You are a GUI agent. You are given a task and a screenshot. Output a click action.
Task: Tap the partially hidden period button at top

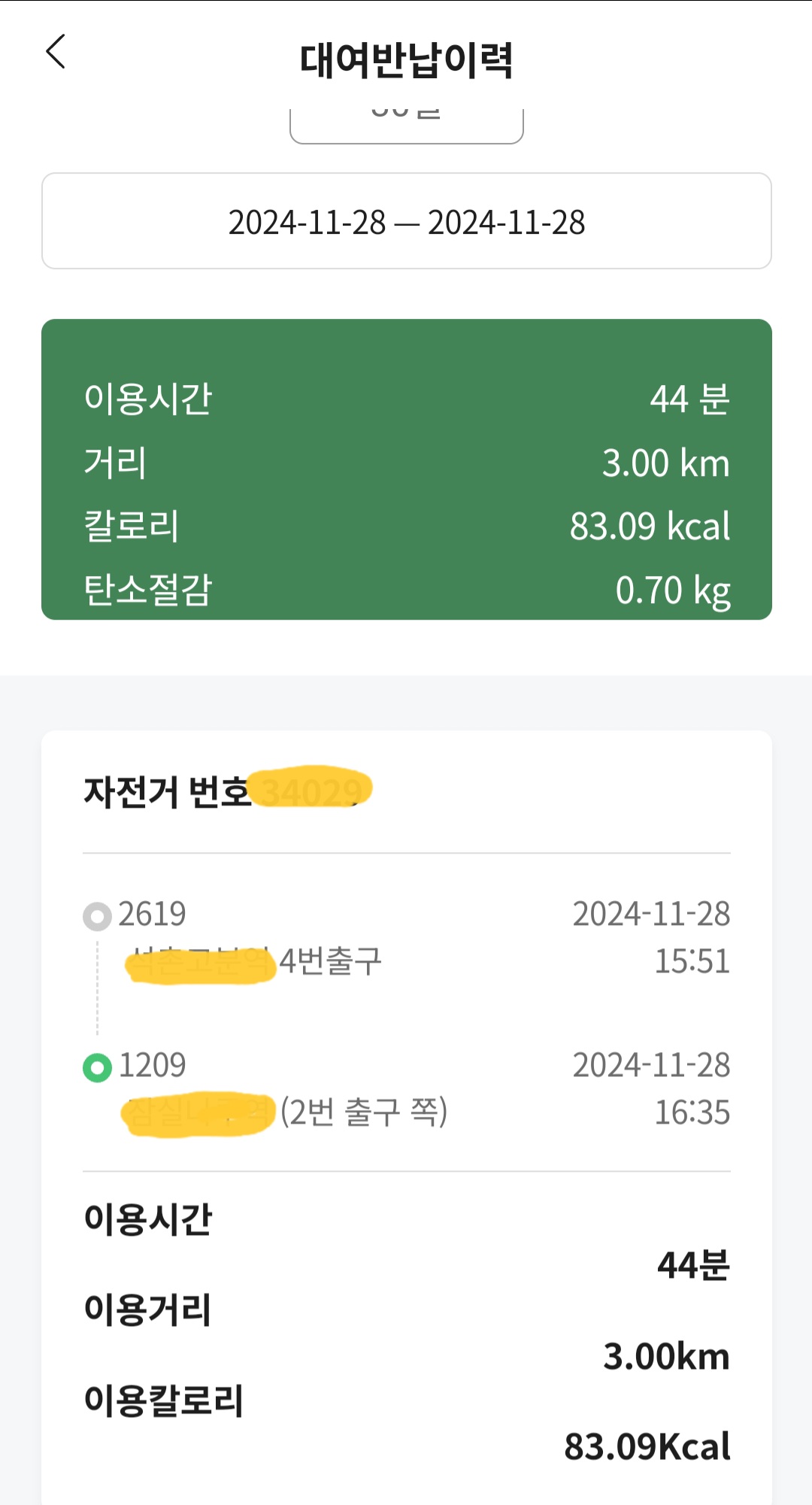pyautogui.click(x=406, y=123)
